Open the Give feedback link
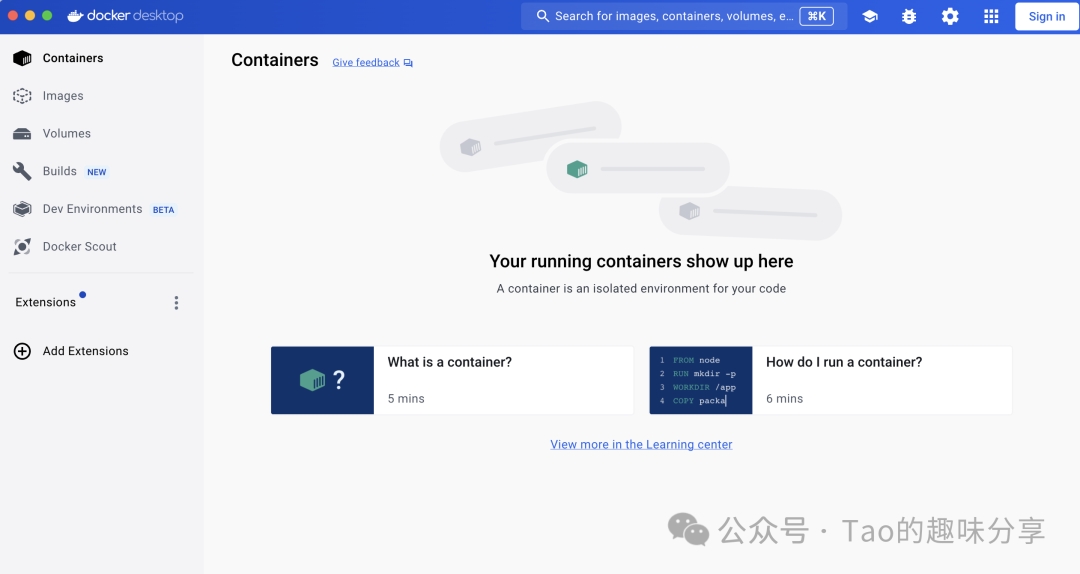1080x574 pixels. (366, 63)
